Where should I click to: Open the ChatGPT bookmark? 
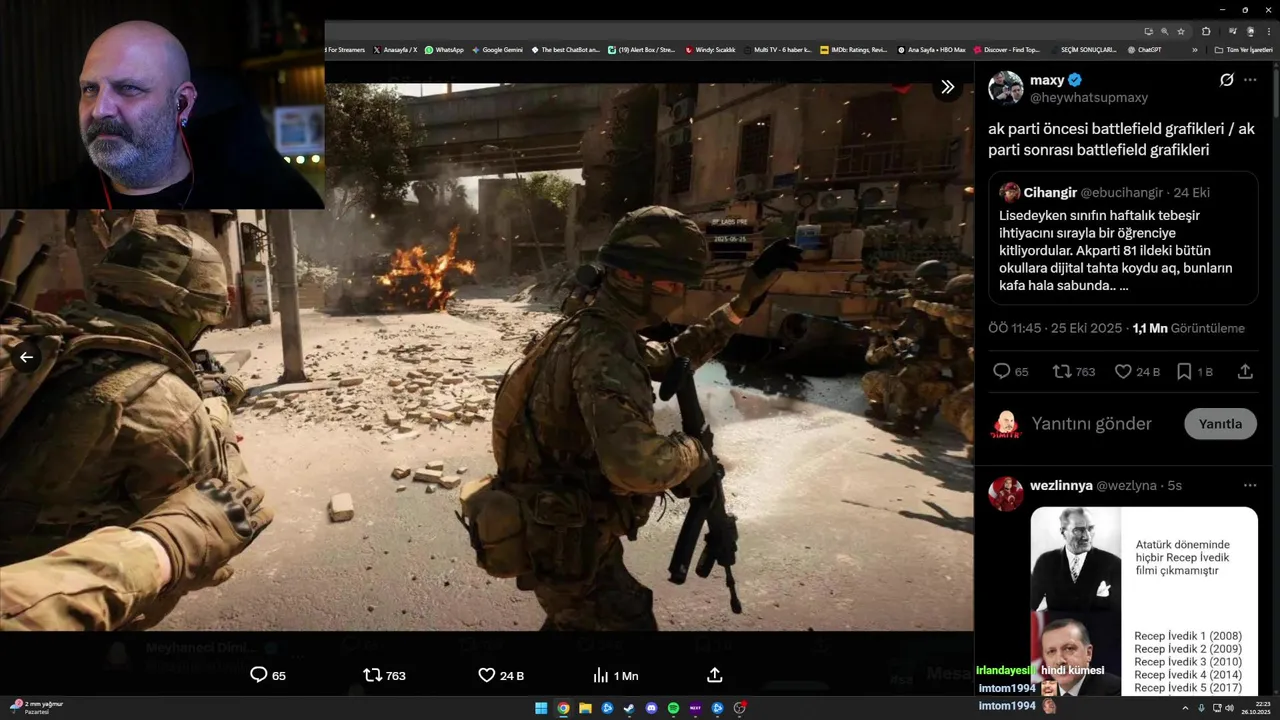[1145, 49]
